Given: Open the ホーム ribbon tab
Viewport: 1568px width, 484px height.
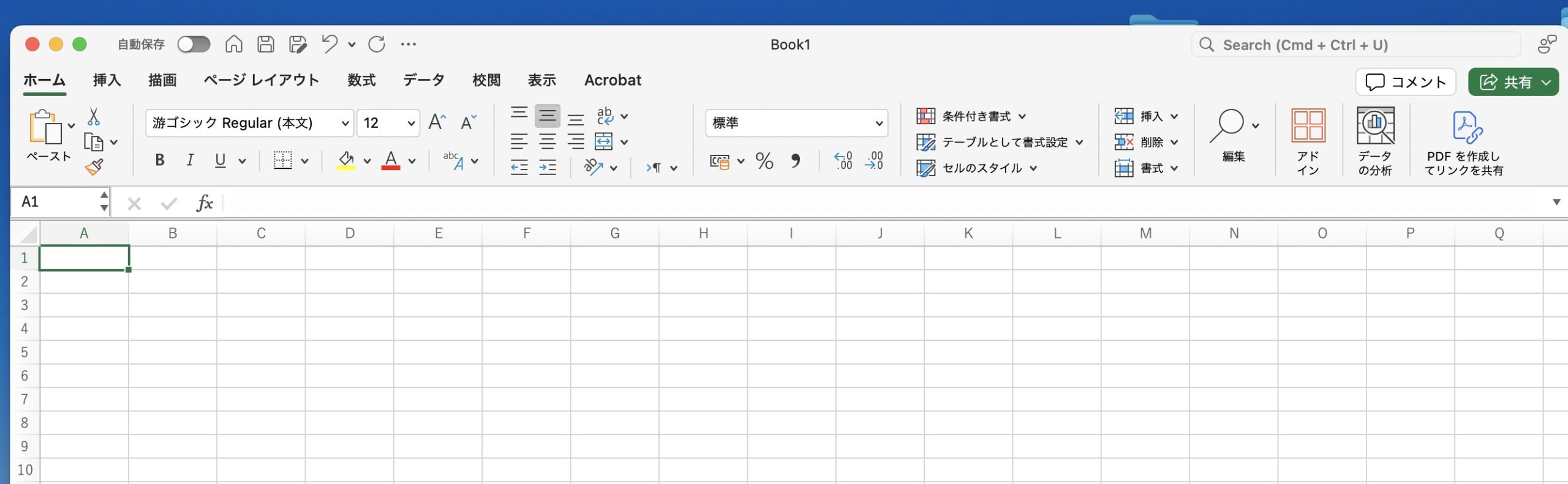Looking at the screenshot, I should tap(45, 80).
